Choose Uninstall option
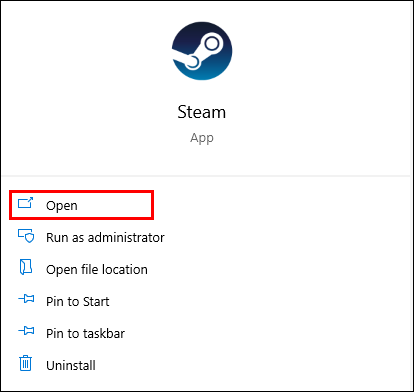 (x=71, y=366)
